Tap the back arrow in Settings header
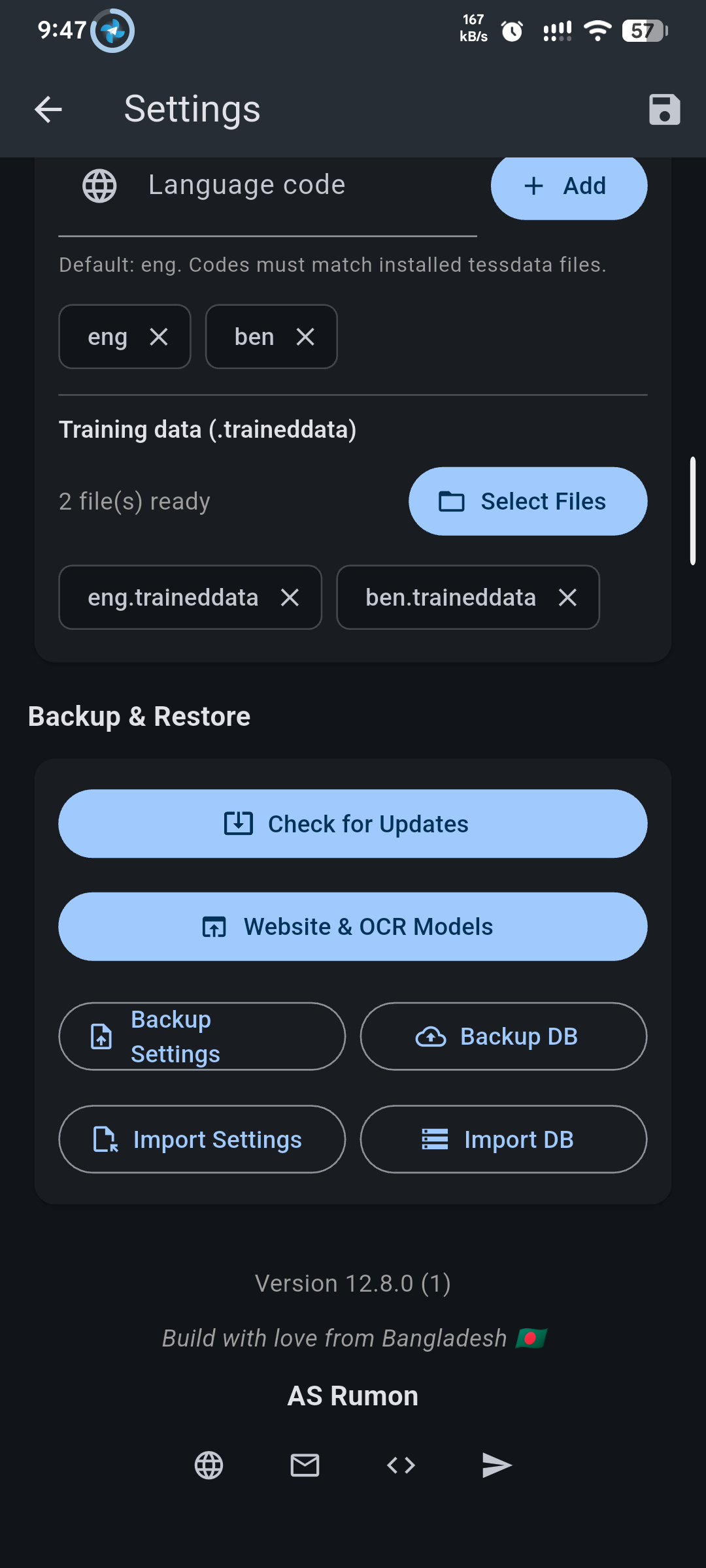The width and height of the screenshot is (706, 1568). coord(48,109)
